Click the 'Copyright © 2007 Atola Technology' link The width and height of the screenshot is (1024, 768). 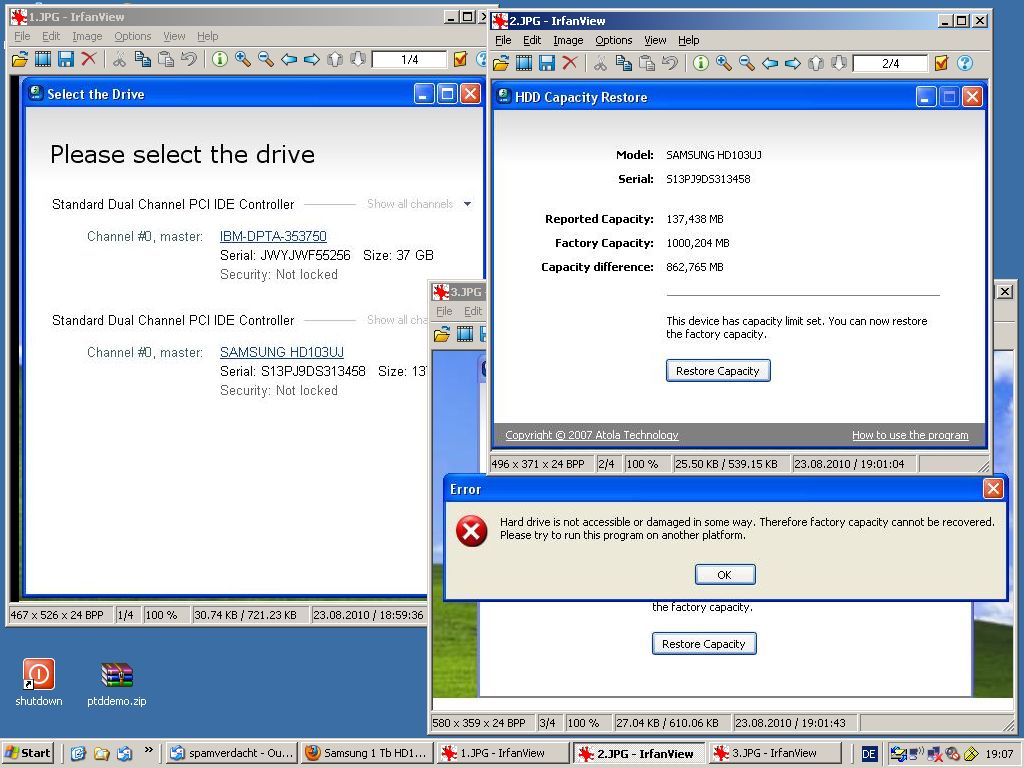[x=592, y=435]
